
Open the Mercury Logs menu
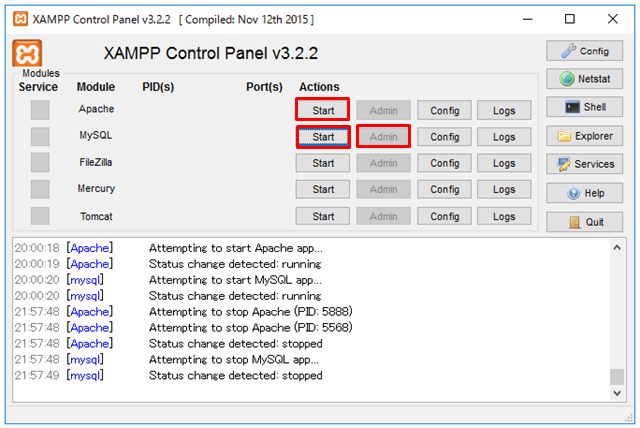tap(504, 189)
